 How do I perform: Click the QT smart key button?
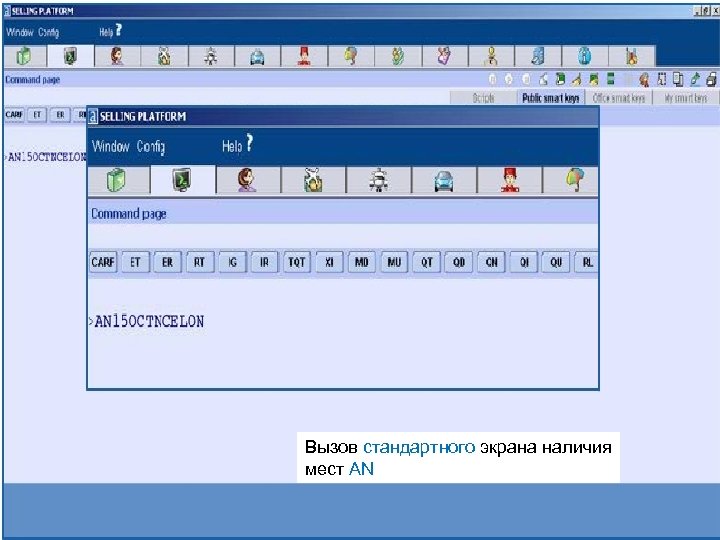click(x=427, y=262)
